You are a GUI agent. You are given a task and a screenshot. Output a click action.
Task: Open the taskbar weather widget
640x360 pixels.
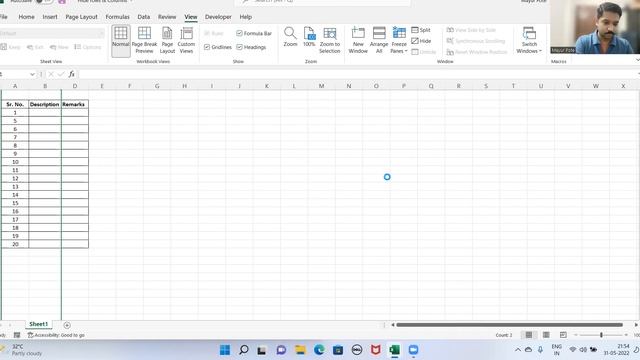pyautogui.click(x=22, y=350)
